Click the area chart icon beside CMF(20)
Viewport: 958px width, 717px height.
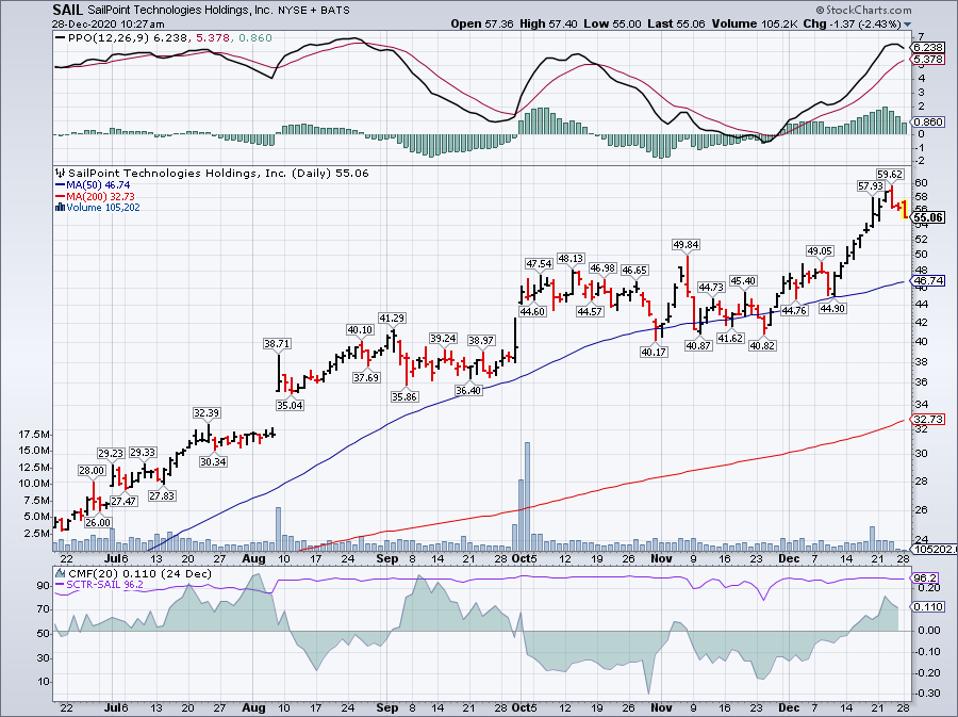pyautogui.click(x=60, y=573)
